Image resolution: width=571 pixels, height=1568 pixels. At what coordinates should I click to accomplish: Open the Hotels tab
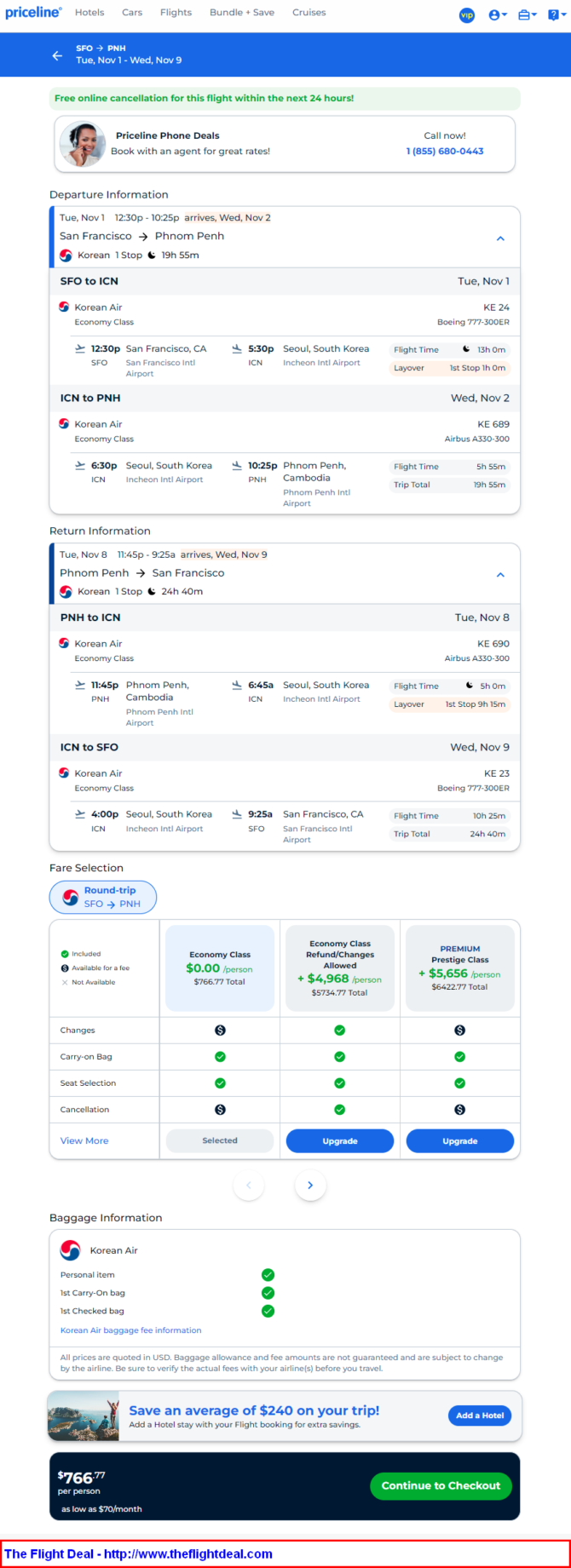click(89, 13)
